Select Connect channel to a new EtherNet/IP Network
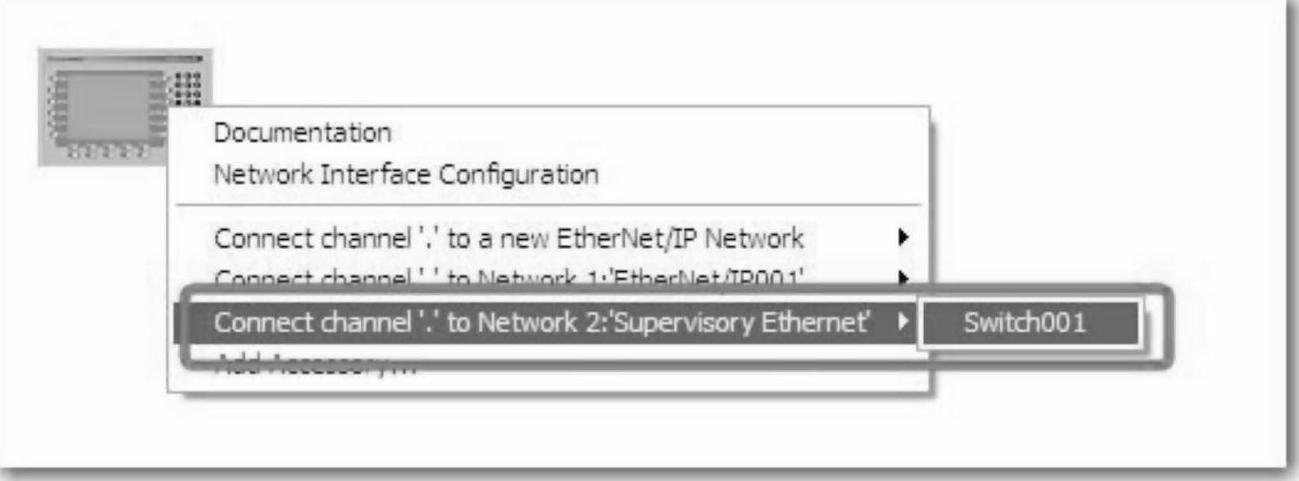The height and width of the screenshot is (481, 1299). pyautogui.click(x=510, y=238)
